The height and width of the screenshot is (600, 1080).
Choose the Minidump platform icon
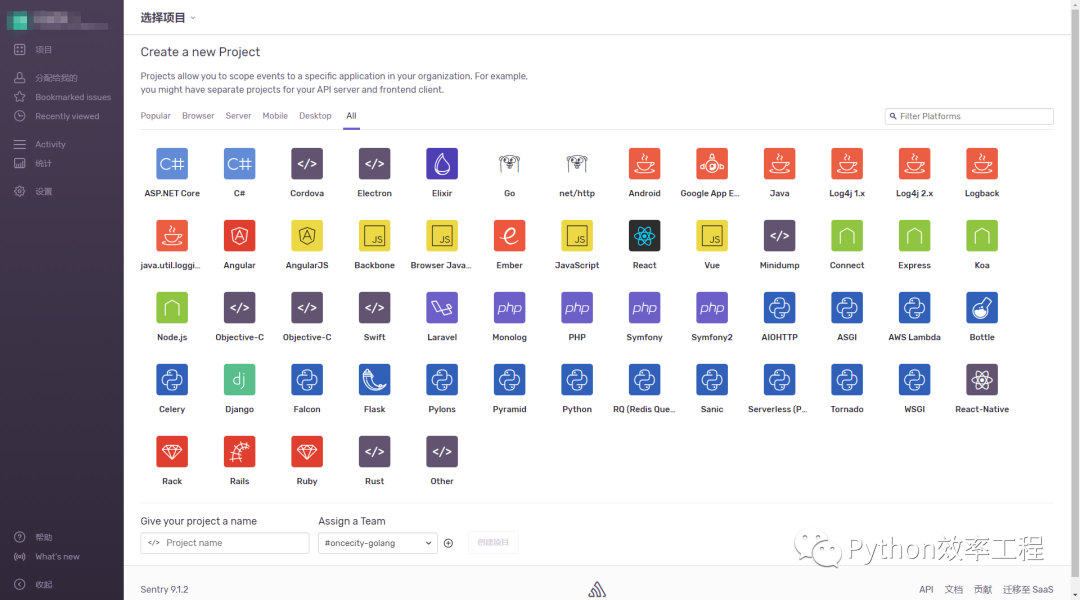(x=779, y=236)
